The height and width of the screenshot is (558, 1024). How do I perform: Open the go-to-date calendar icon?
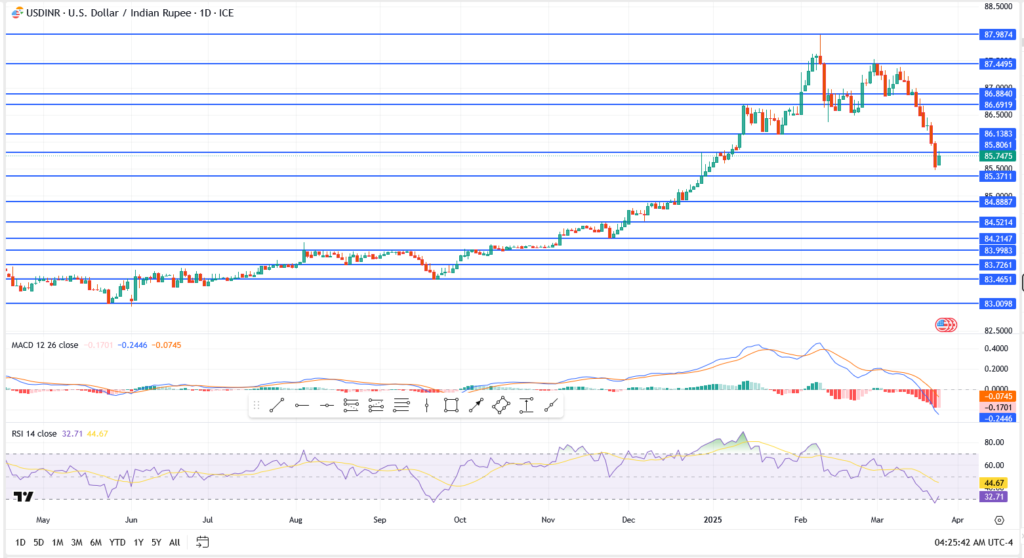202,542
